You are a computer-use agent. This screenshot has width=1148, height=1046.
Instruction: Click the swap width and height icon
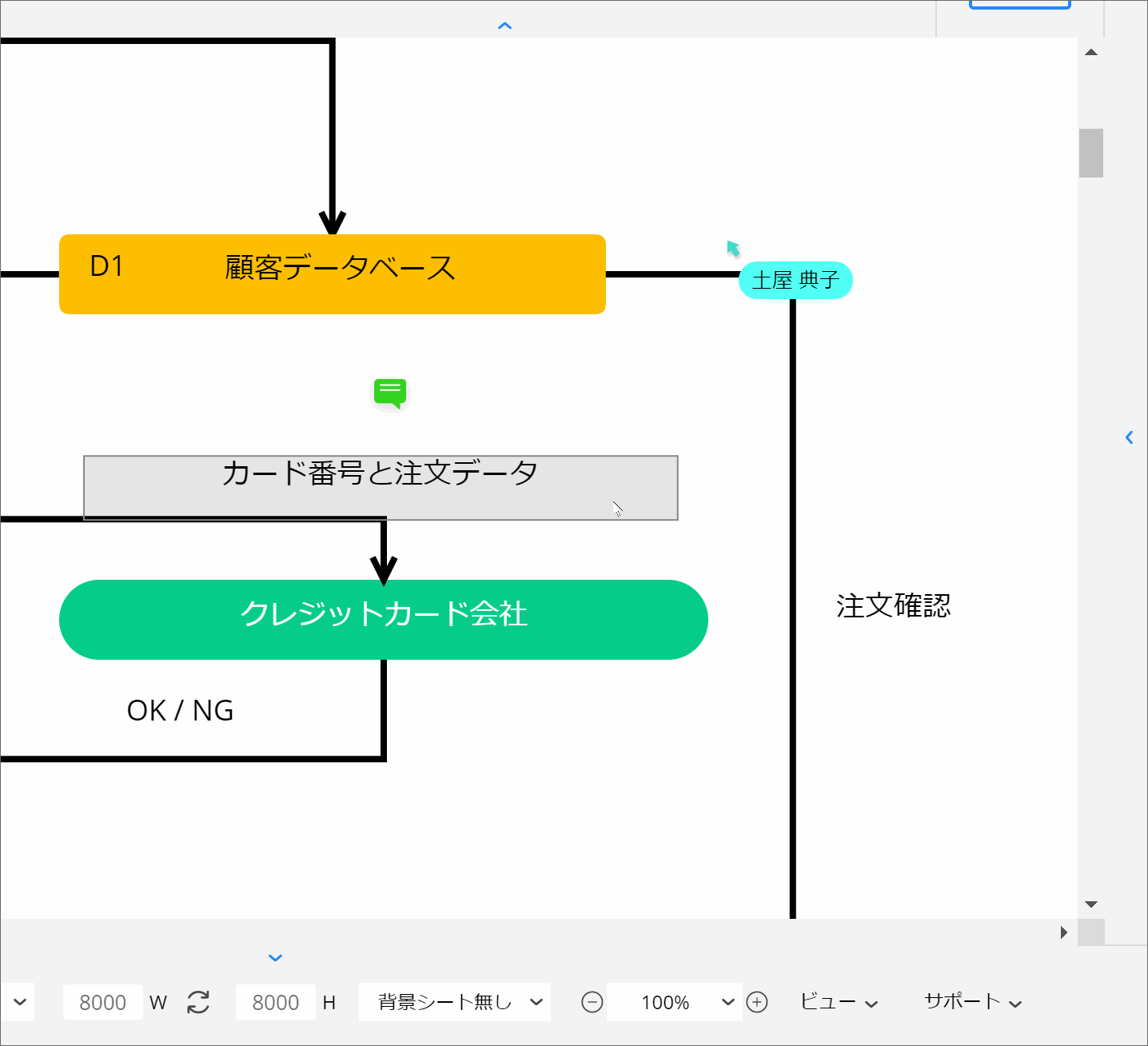pyautogui.click(x=198, y=1002)
